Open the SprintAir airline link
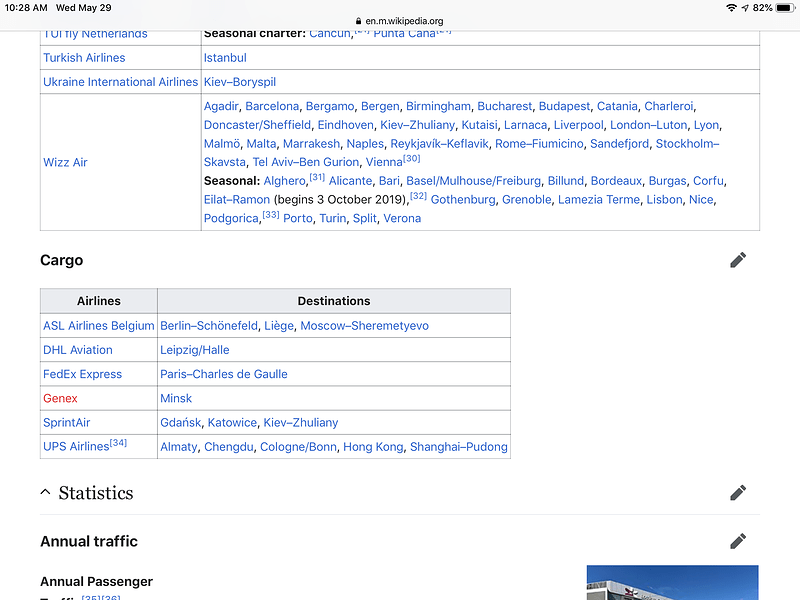The height and width of the screenshot is (600, 800). pyautogui.click(x=66, y=422)
